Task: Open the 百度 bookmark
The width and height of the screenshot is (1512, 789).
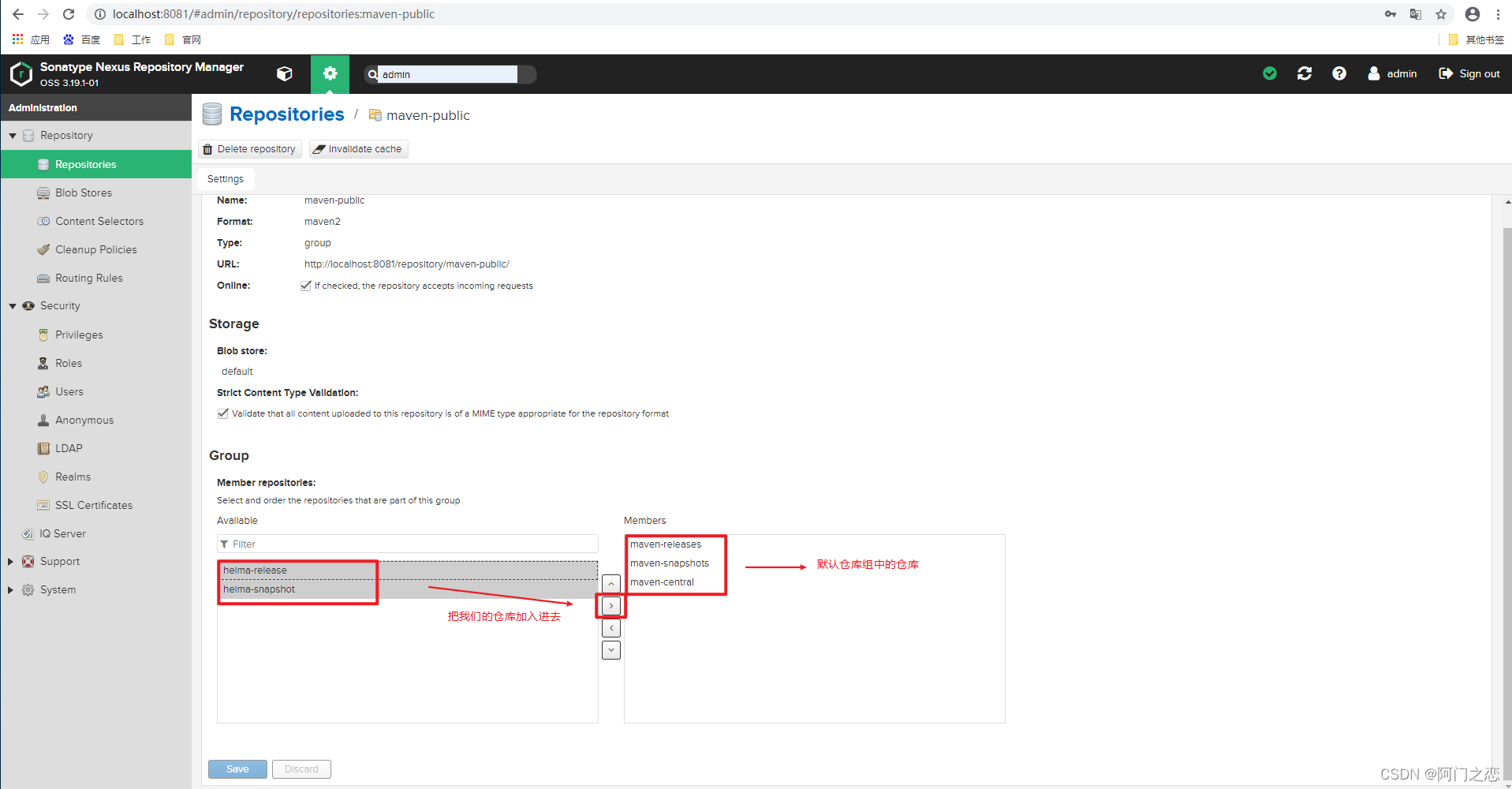Action: pyautogui.click(x=82, y=39)
